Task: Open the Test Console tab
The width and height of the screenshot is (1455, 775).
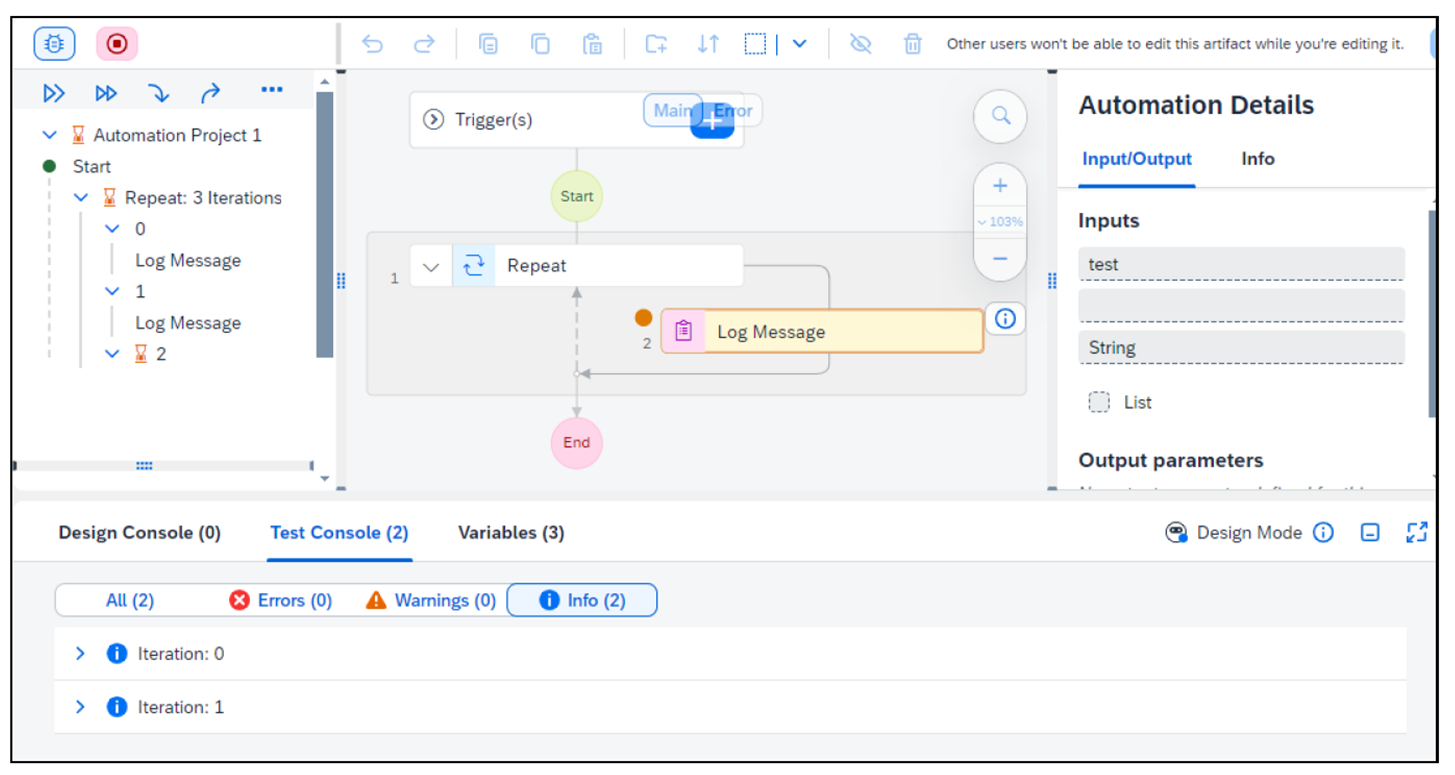Action: (x=339, y=533)
